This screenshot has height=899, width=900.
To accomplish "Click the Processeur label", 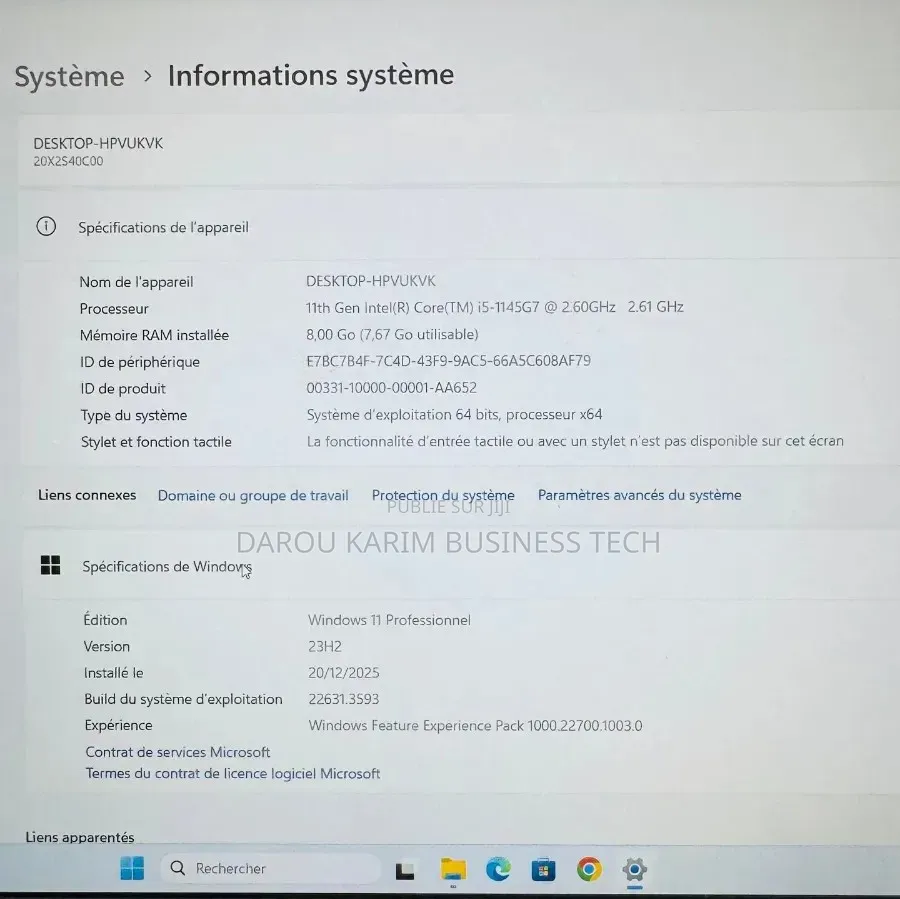I will [x=114, y=309].
